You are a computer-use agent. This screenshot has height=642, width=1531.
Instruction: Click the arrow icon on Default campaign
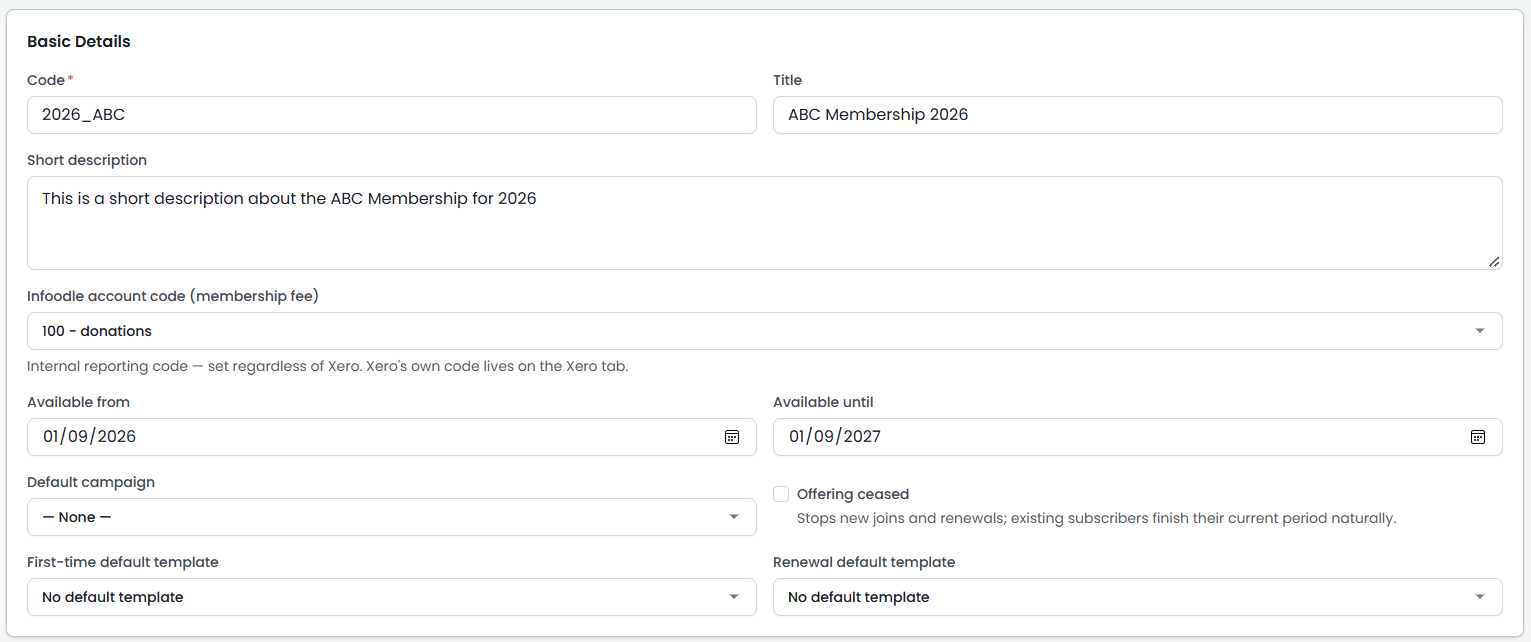tap(734, 517)
